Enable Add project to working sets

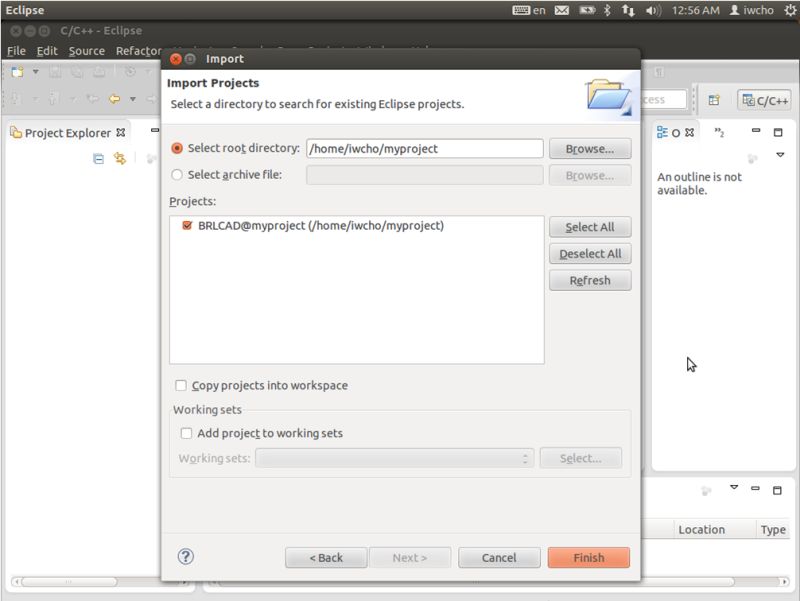pos(186,433)
